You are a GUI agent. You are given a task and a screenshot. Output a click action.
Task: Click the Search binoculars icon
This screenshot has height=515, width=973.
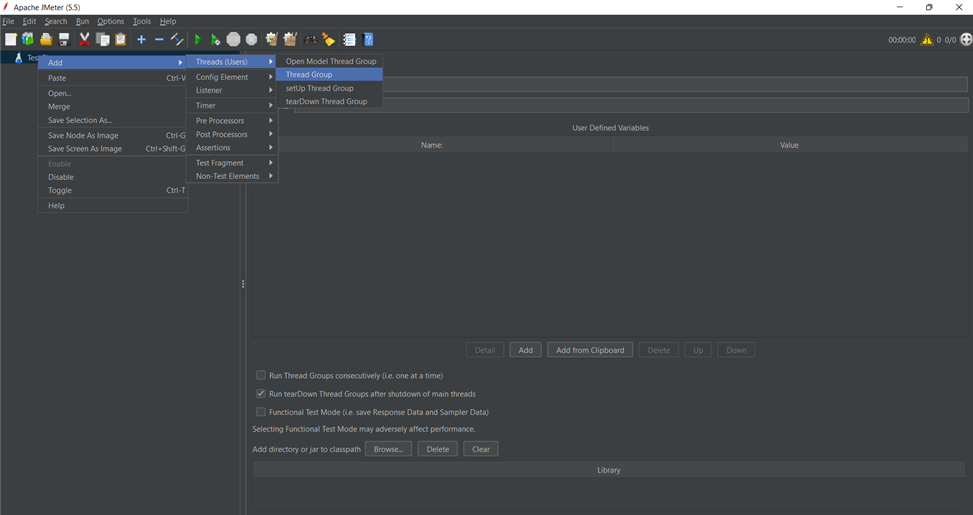click(311, 40)
